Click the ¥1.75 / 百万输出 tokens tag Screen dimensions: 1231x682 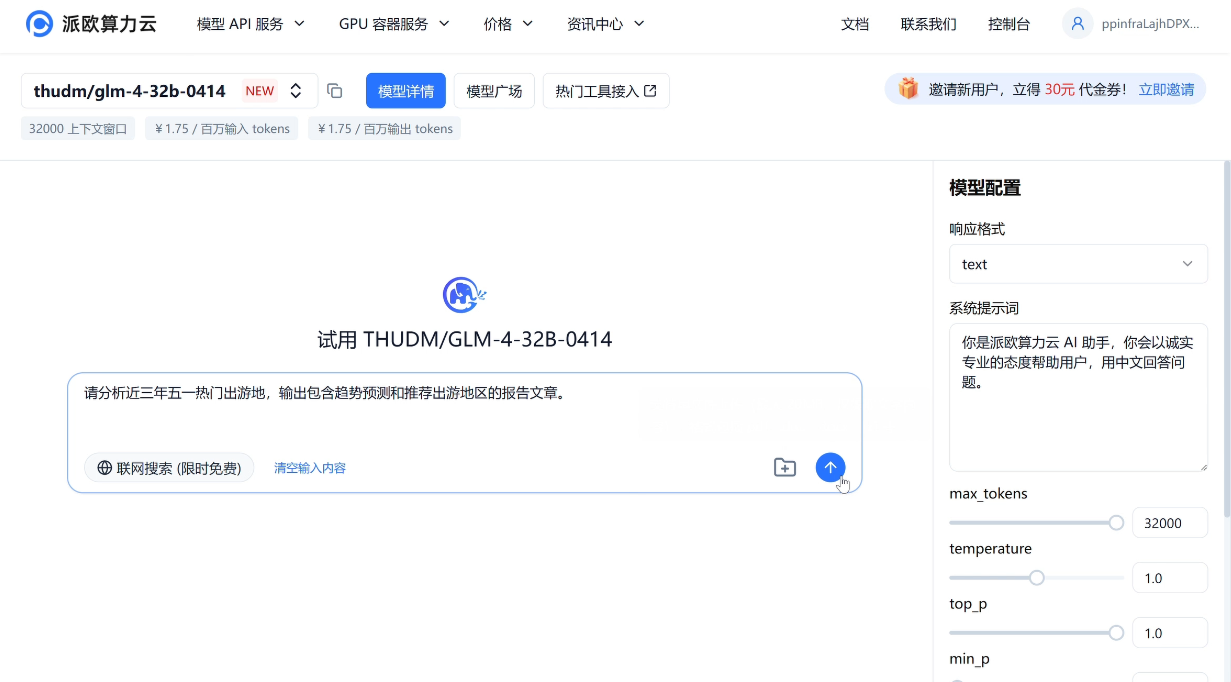(x=385, y=128)
